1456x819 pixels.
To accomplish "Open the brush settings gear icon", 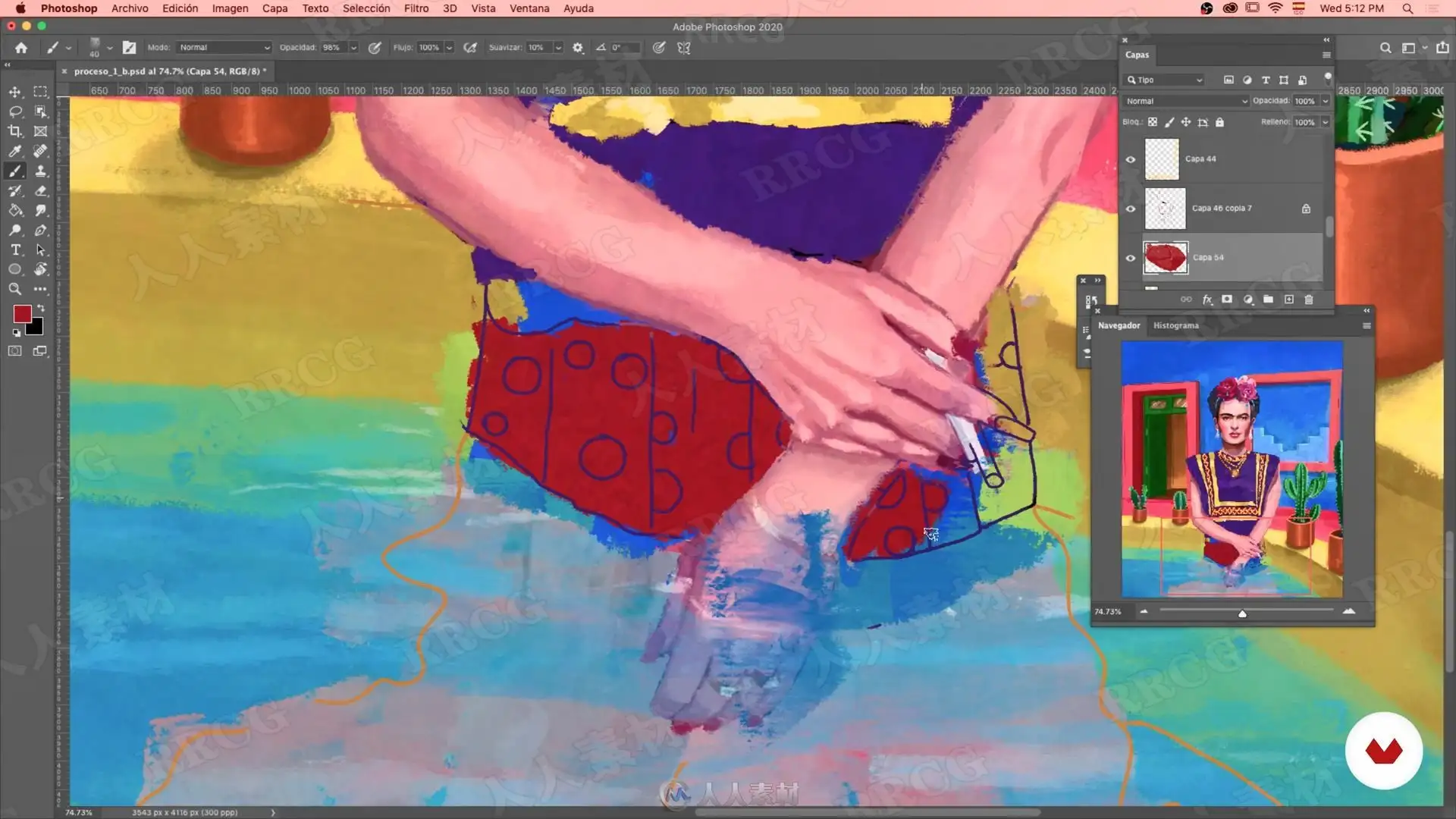I will 578,47.
